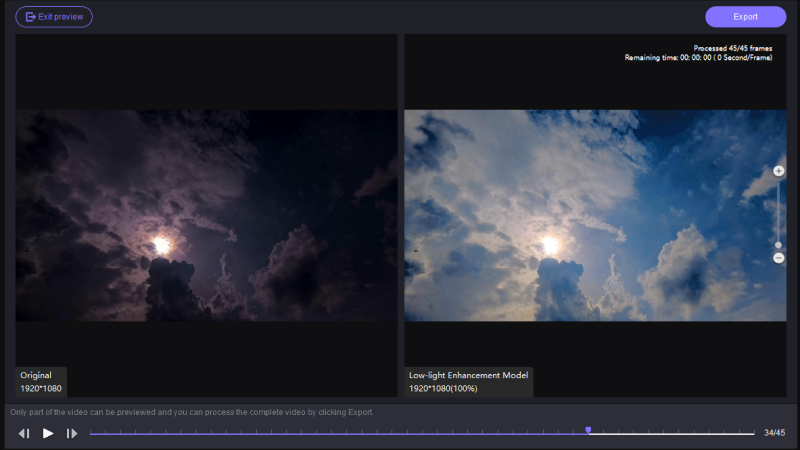The image size is (800, 450).
Task: Export the enhanced video
Action: pyautogui.click(x=745, y=17)
